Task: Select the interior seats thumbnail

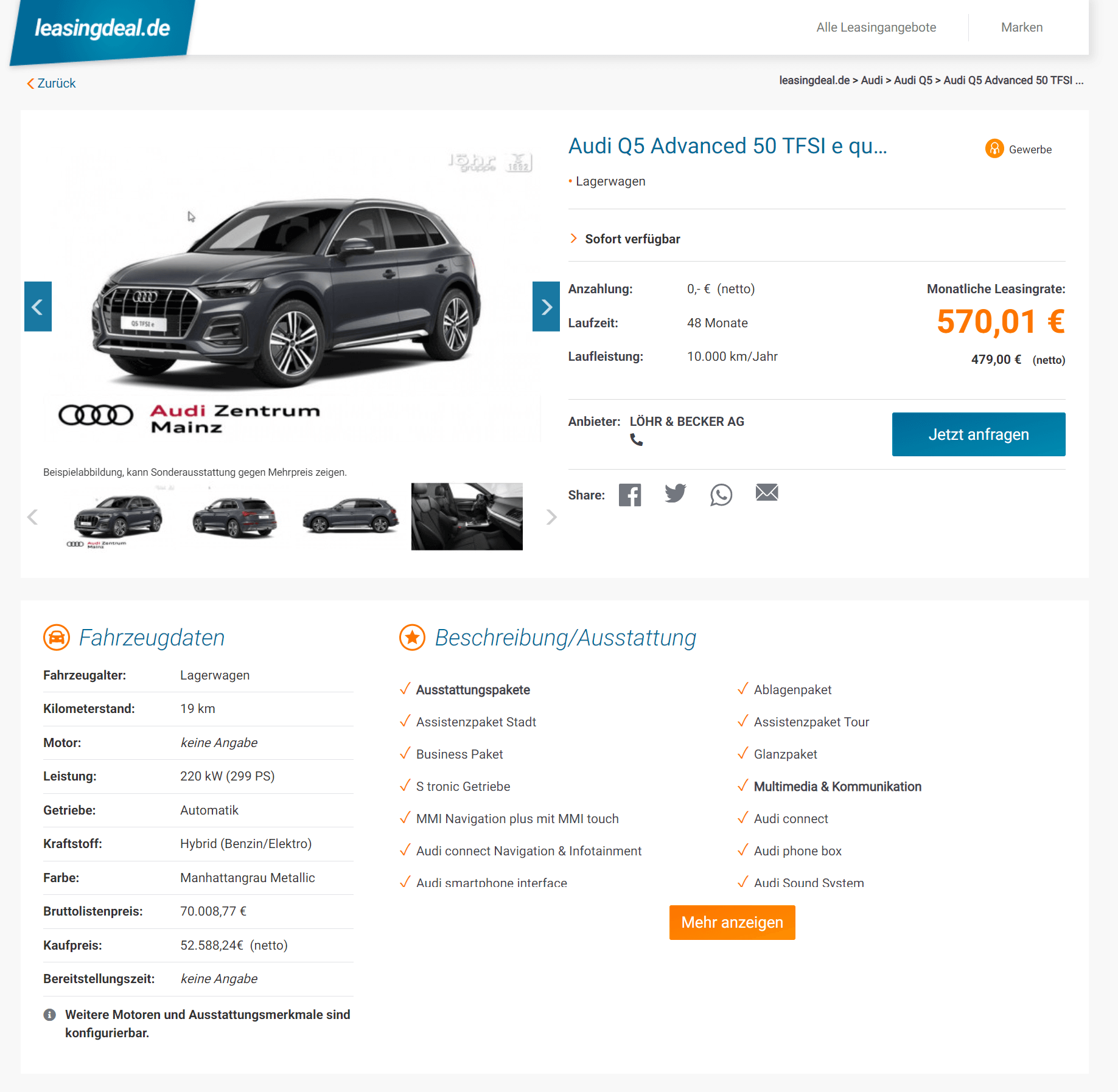Action: 467,516
